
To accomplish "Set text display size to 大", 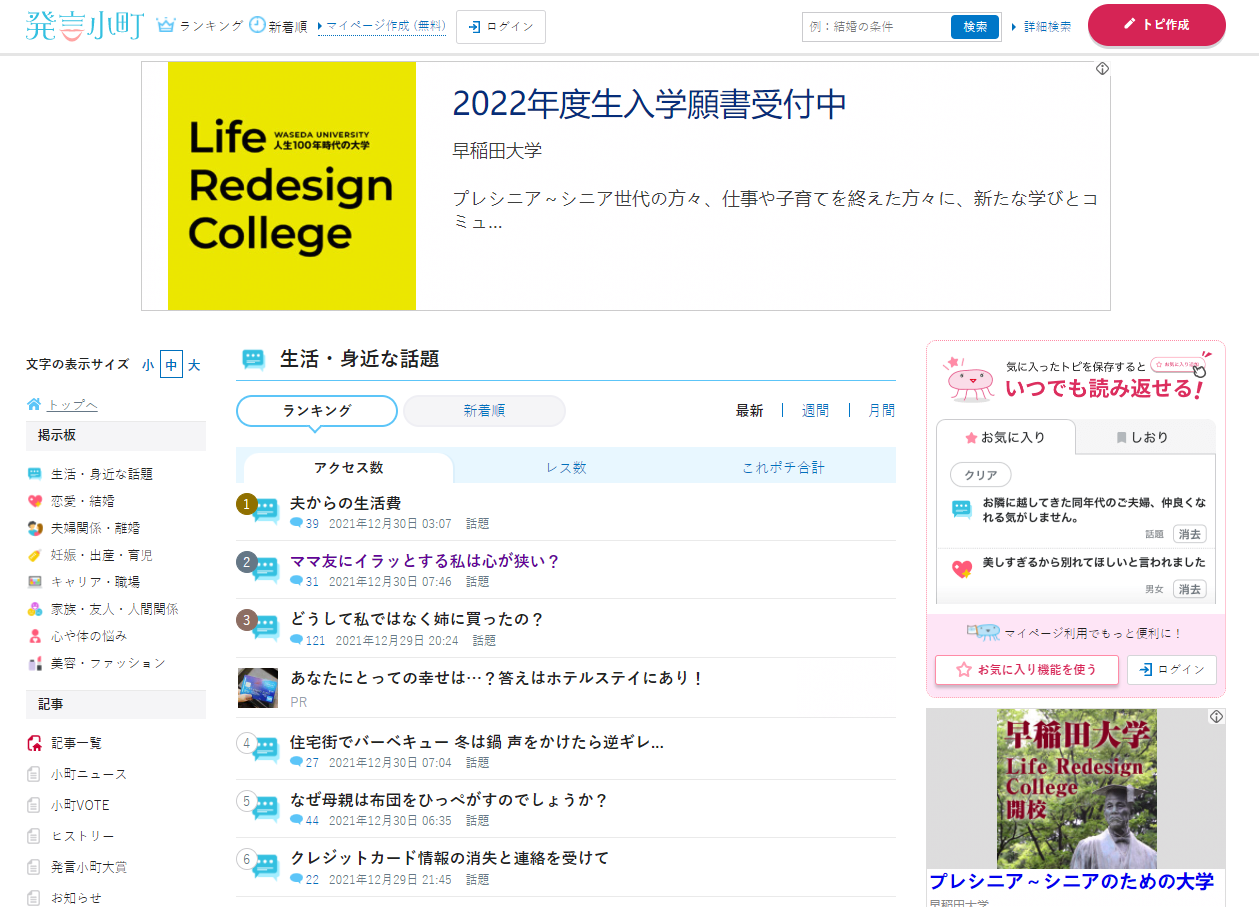I will [x=194, y=365].
